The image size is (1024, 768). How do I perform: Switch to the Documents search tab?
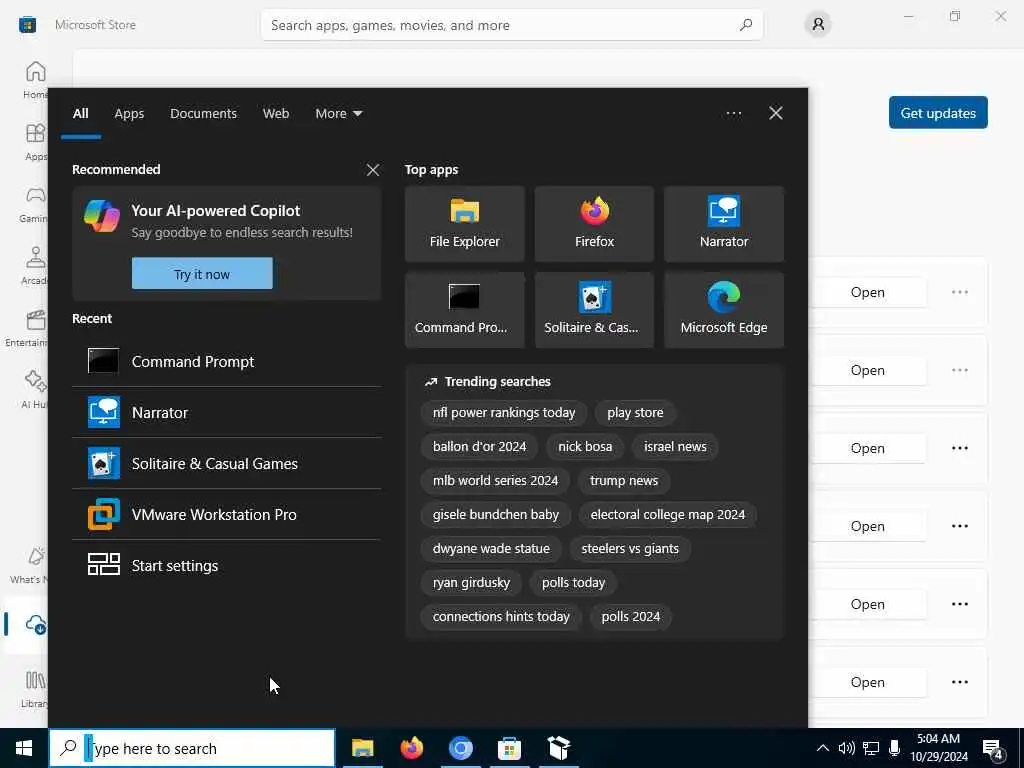[203, 113]
